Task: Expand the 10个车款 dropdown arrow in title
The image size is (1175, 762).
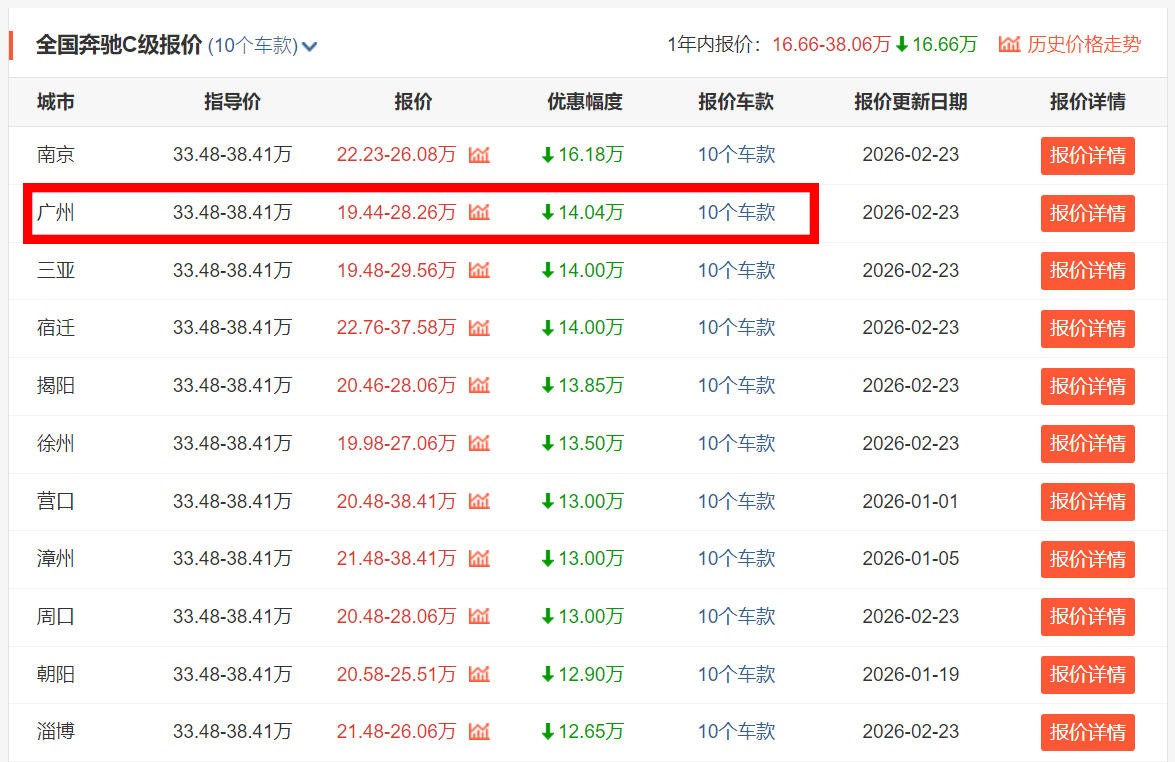Action: click(309, 46)
